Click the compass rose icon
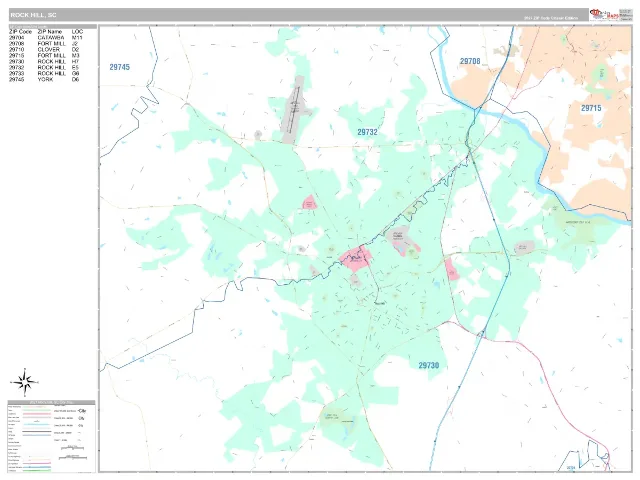This screenshot has height=480, width=640. [x=24, y=382]
